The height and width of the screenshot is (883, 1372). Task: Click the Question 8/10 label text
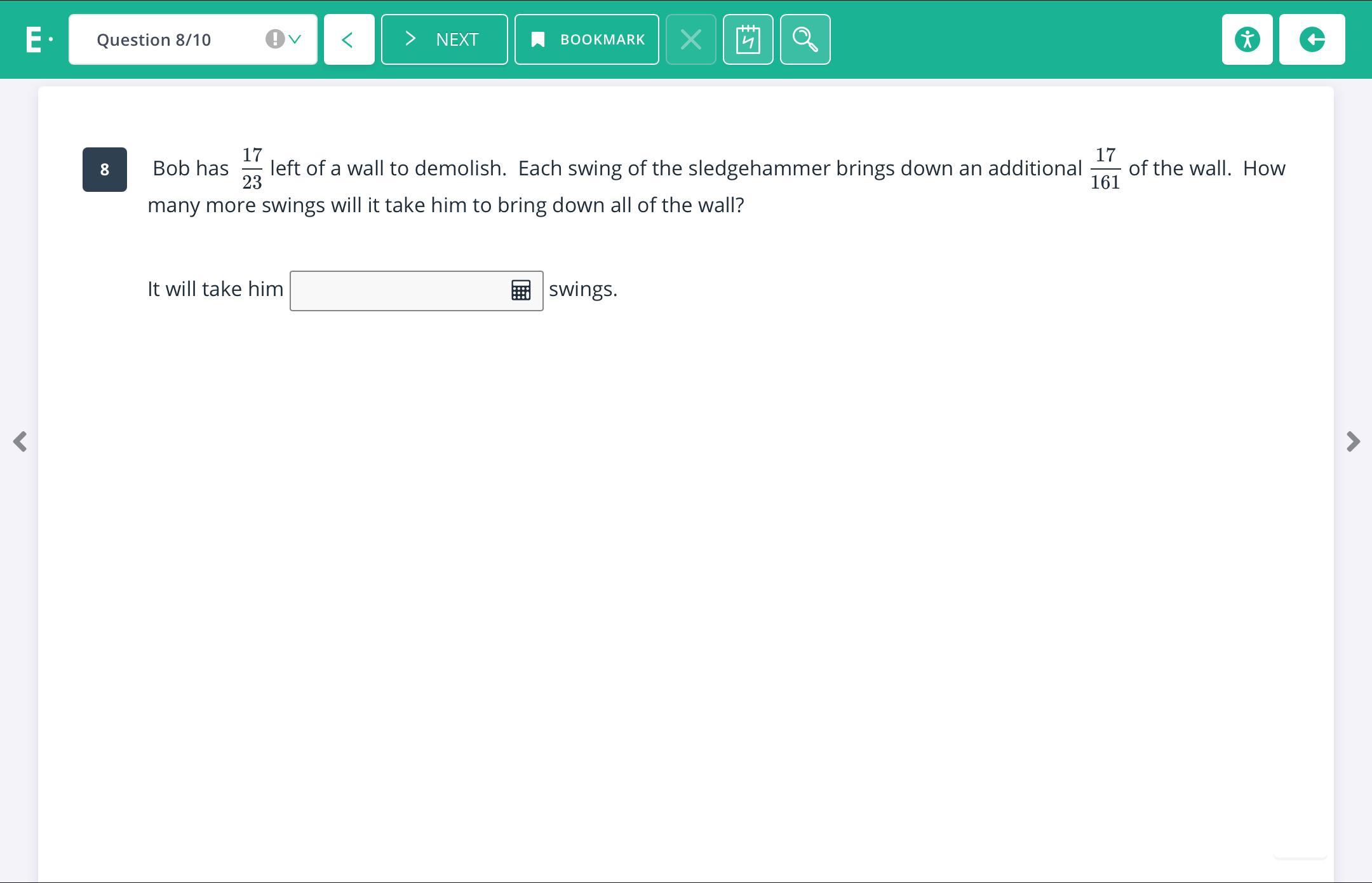click(154, 40)
